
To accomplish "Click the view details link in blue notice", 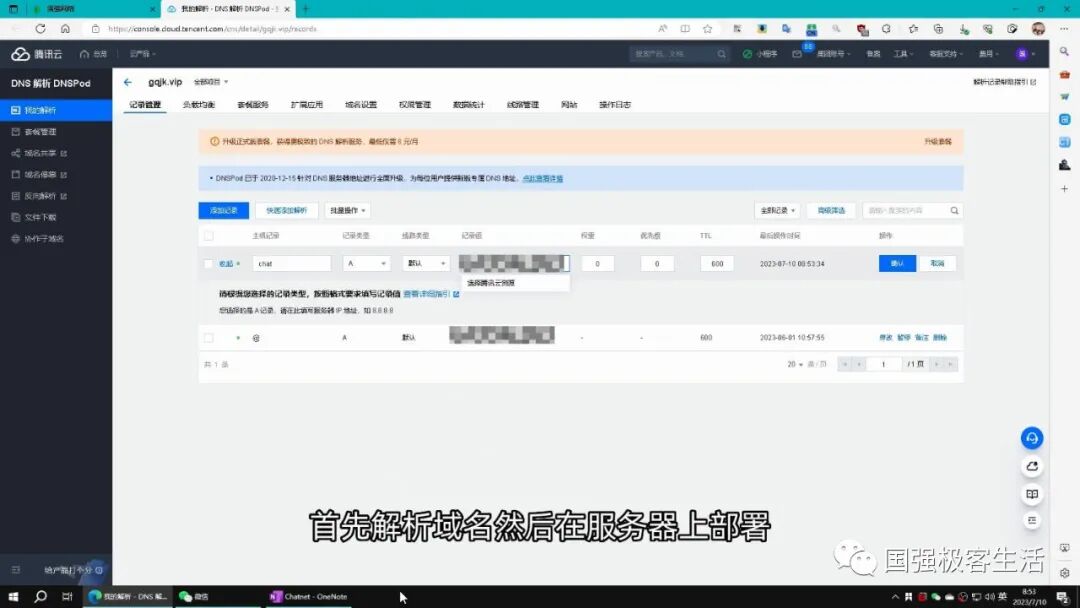I will [543, 178].
